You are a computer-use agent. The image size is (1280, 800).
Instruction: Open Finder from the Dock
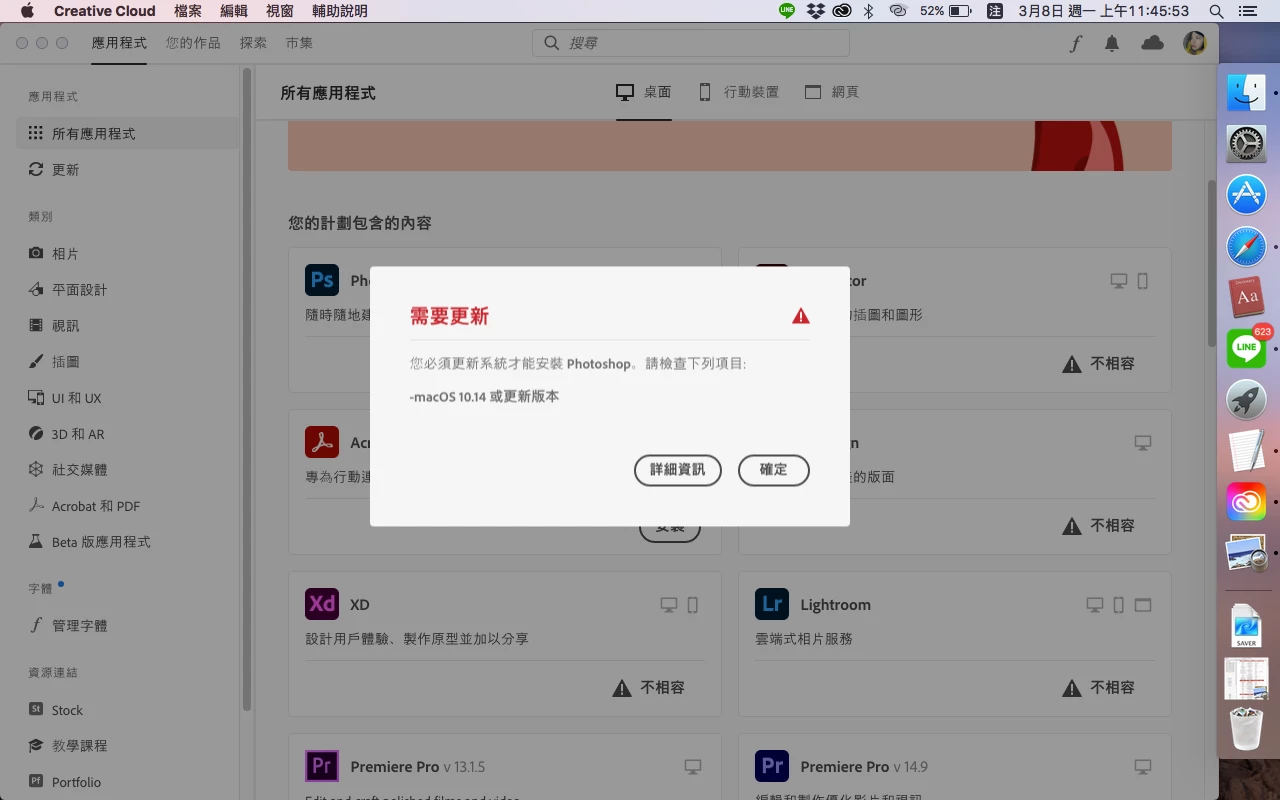point(1246,93)
